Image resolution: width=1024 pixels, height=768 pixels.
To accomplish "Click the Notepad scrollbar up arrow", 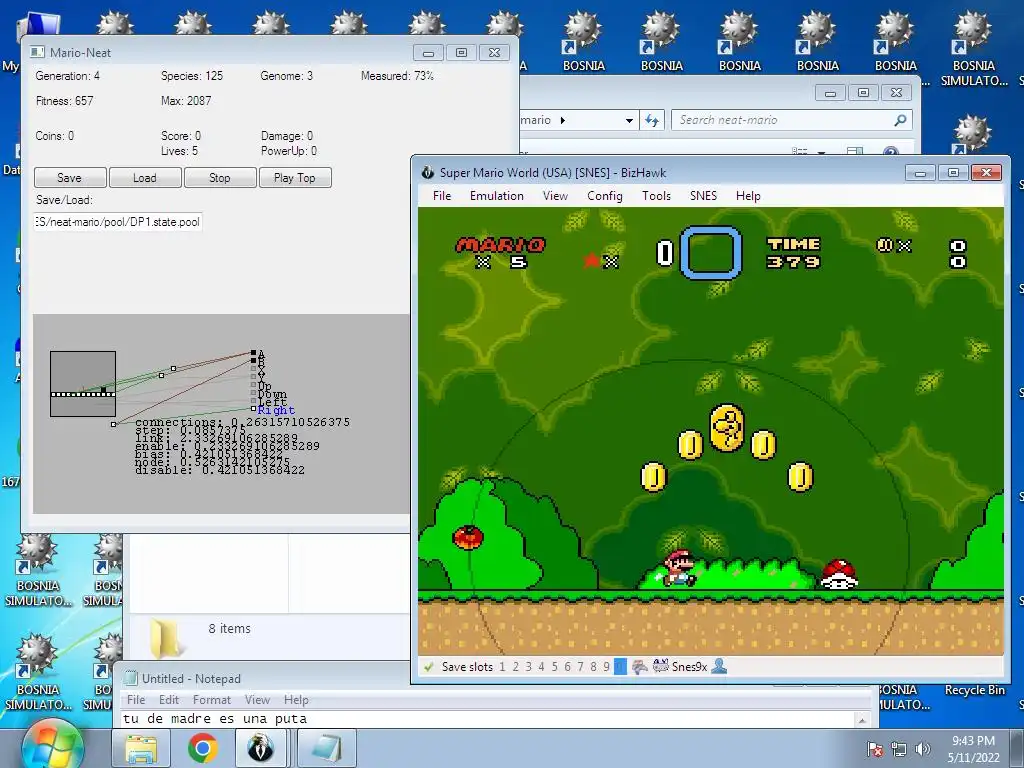I will click(863, 720).
